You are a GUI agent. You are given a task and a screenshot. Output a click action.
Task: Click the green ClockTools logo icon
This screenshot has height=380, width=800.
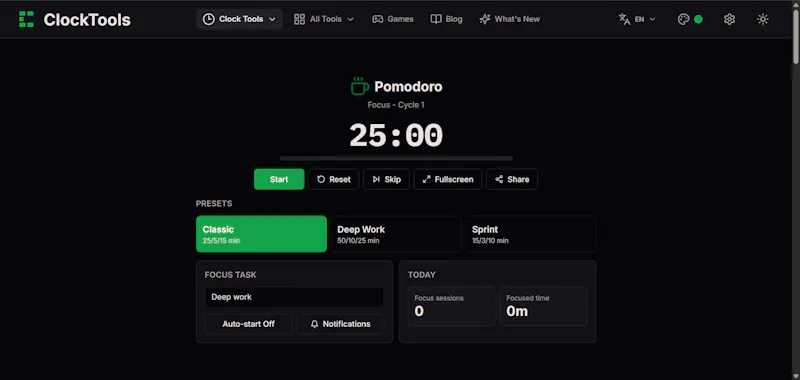26,19
